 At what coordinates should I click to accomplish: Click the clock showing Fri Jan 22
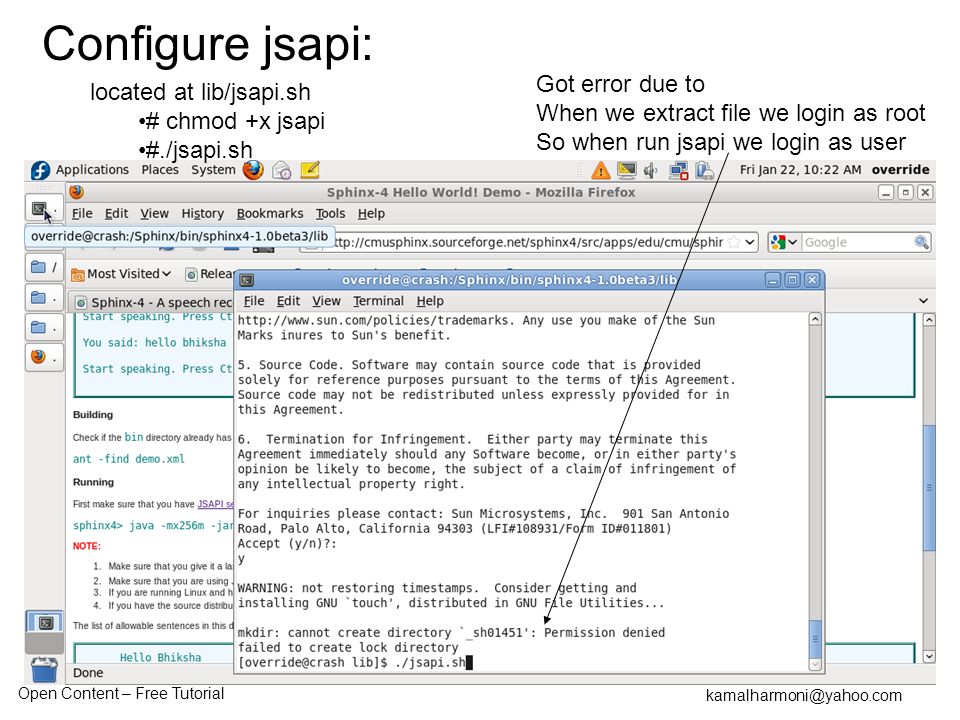click(x=800, y=170)
